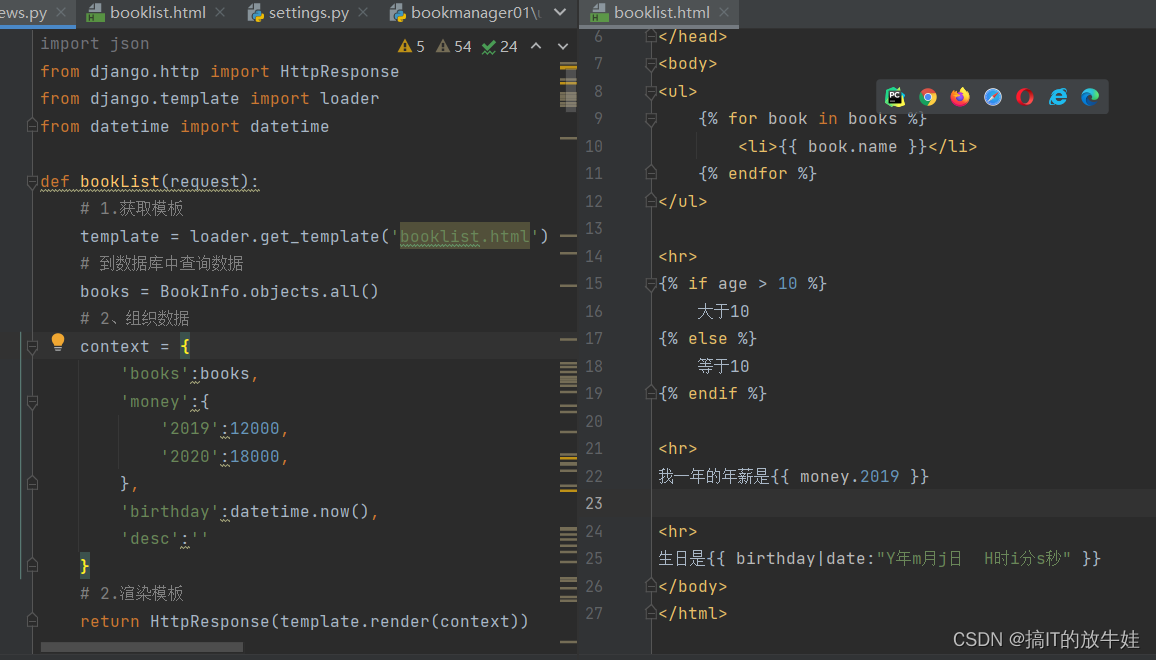Go to previous highlighted error arrow

pos(536,46)
